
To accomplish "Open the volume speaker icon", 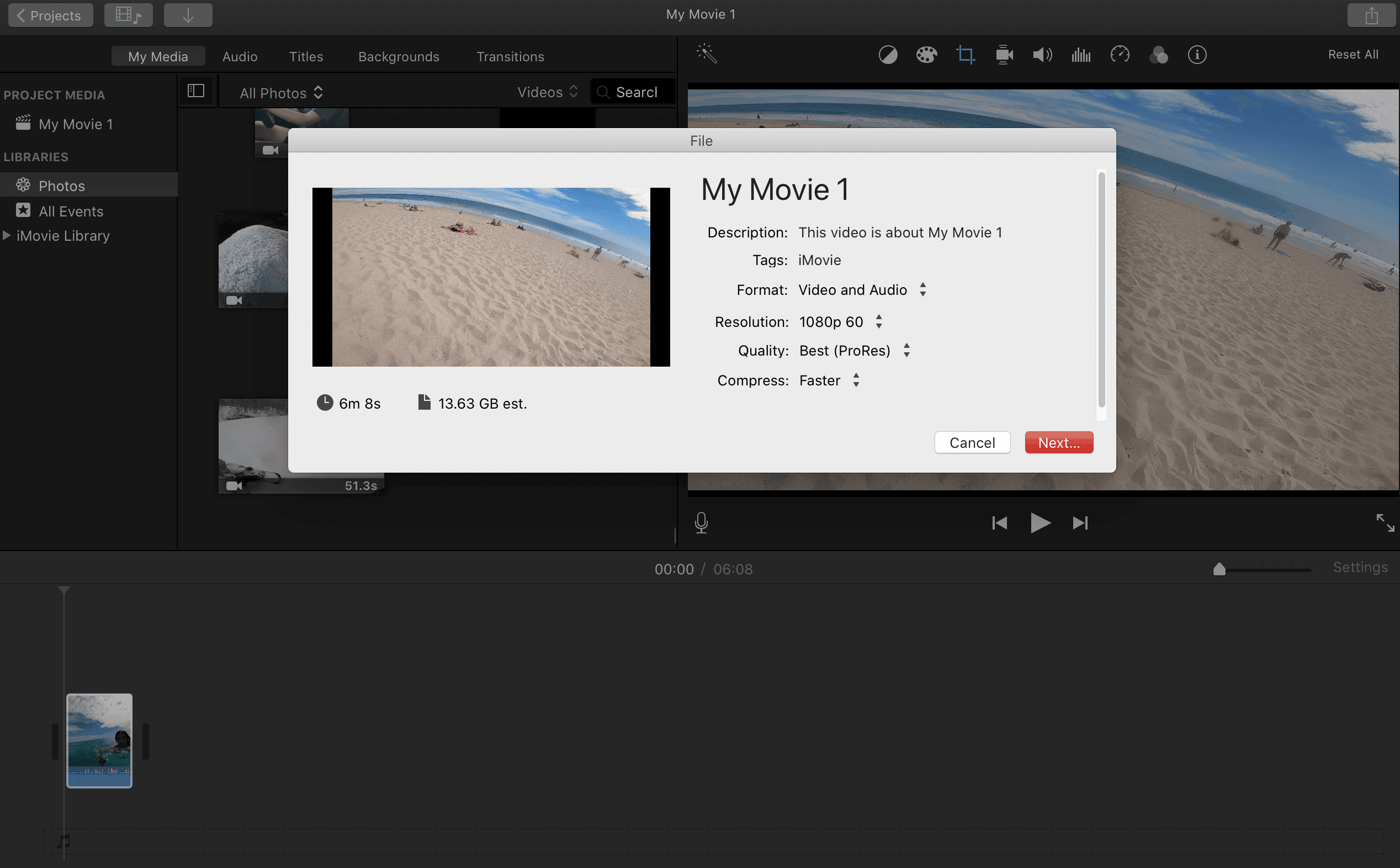I will click(1042, 55).
